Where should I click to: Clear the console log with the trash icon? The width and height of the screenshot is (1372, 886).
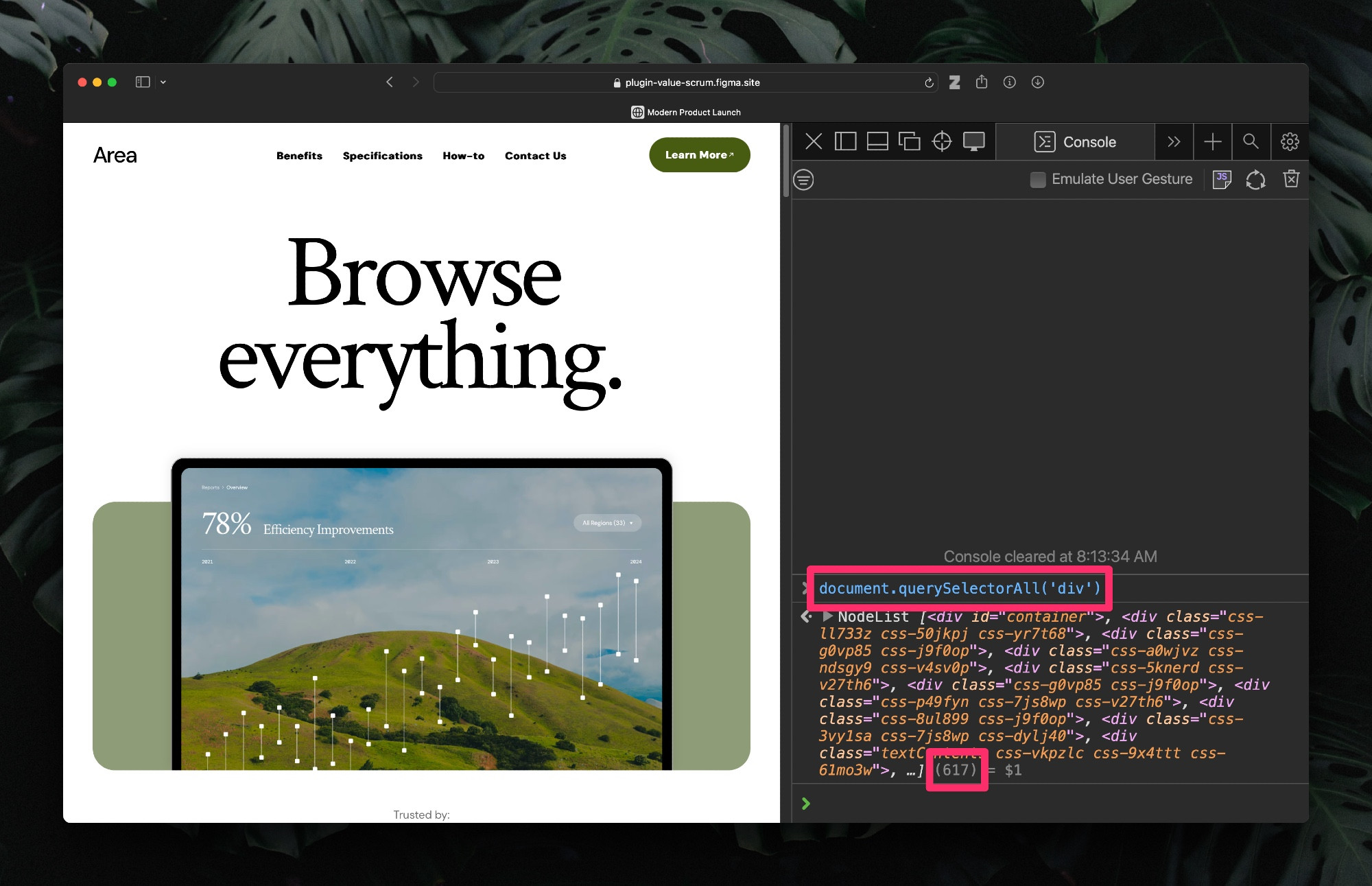pyautogui.click(x=1291, y=179)
